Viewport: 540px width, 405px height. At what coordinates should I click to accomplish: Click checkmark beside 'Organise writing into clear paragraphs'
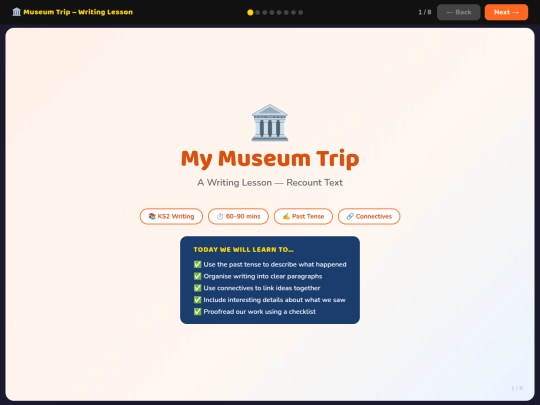tap(197, 276)
